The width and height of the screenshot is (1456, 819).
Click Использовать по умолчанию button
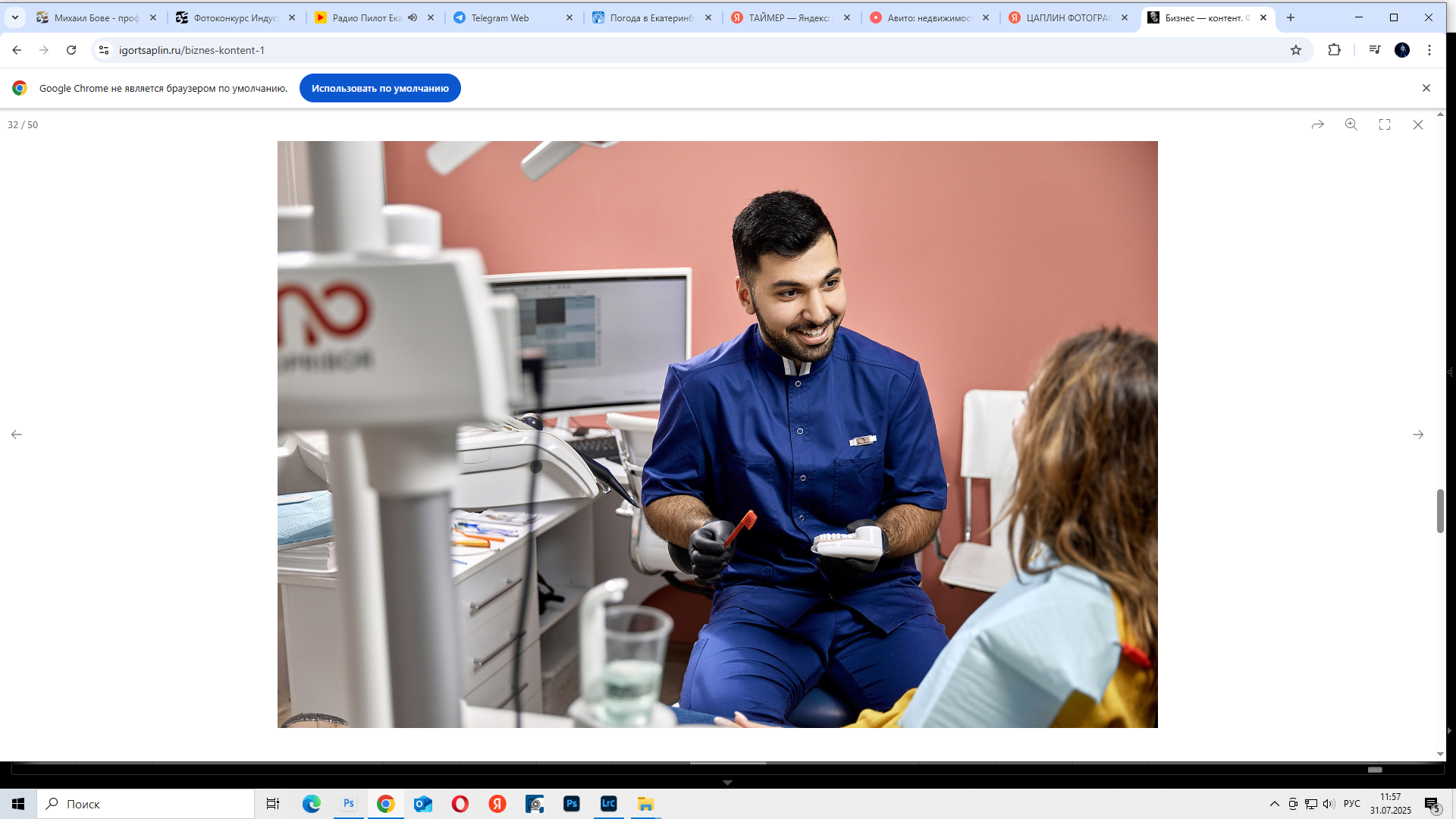(380, 88)
